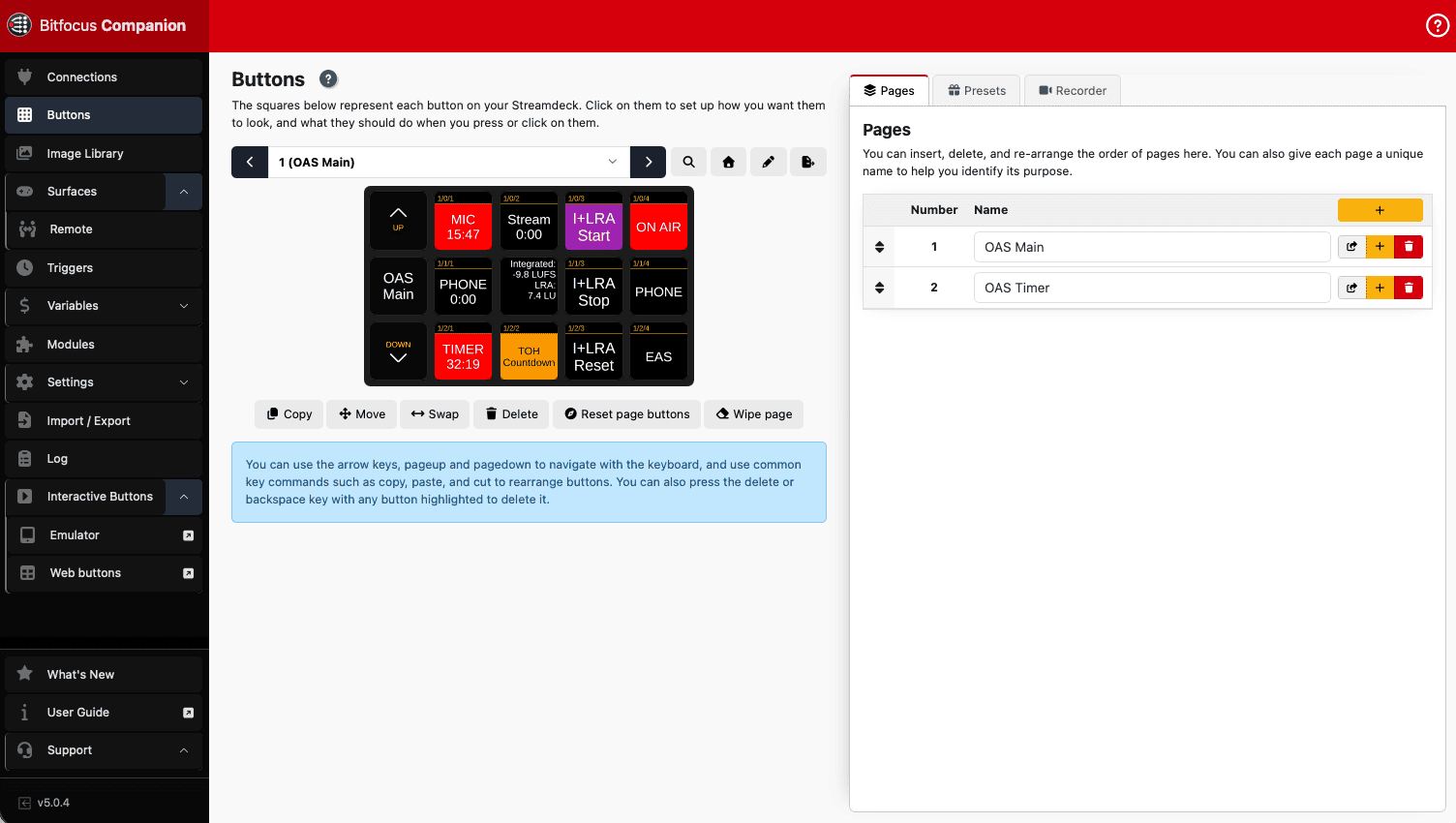Click the help question mark icon in header
Screen dimensions: 1456x823
[1438, 26]
